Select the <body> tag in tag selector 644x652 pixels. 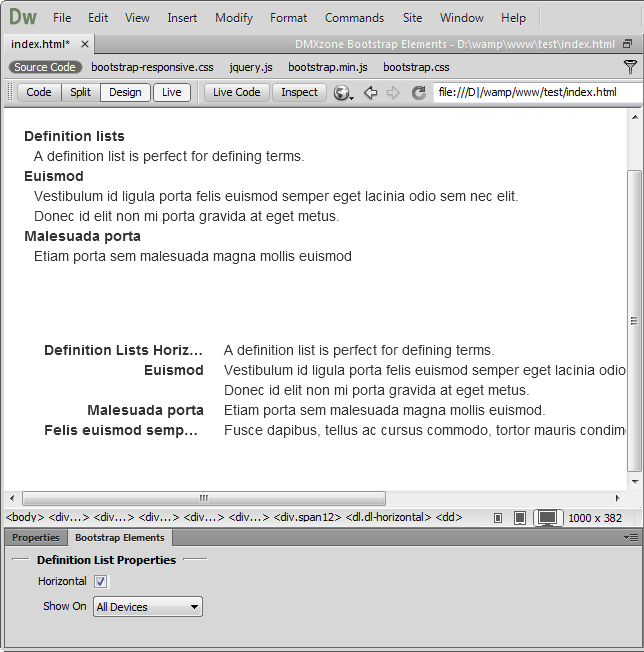coord(25,517)
